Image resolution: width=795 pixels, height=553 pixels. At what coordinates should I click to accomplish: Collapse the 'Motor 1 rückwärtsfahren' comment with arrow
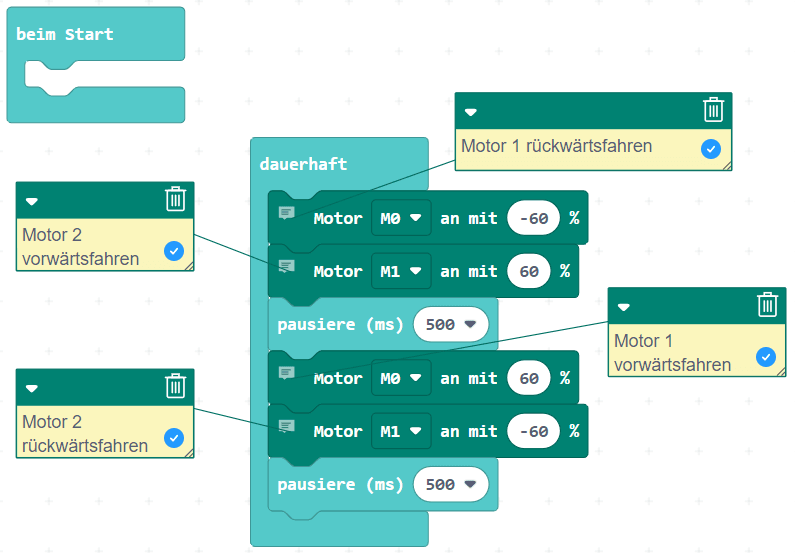point(471,112)
